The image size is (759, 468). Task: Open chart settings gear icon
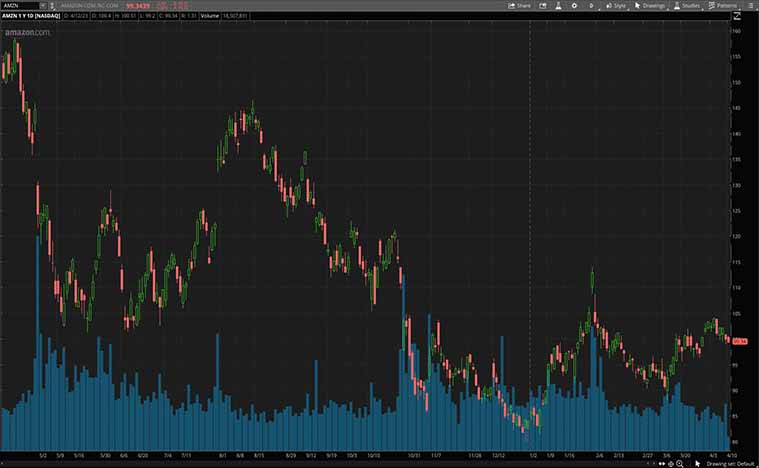click(x=574, y=6)
